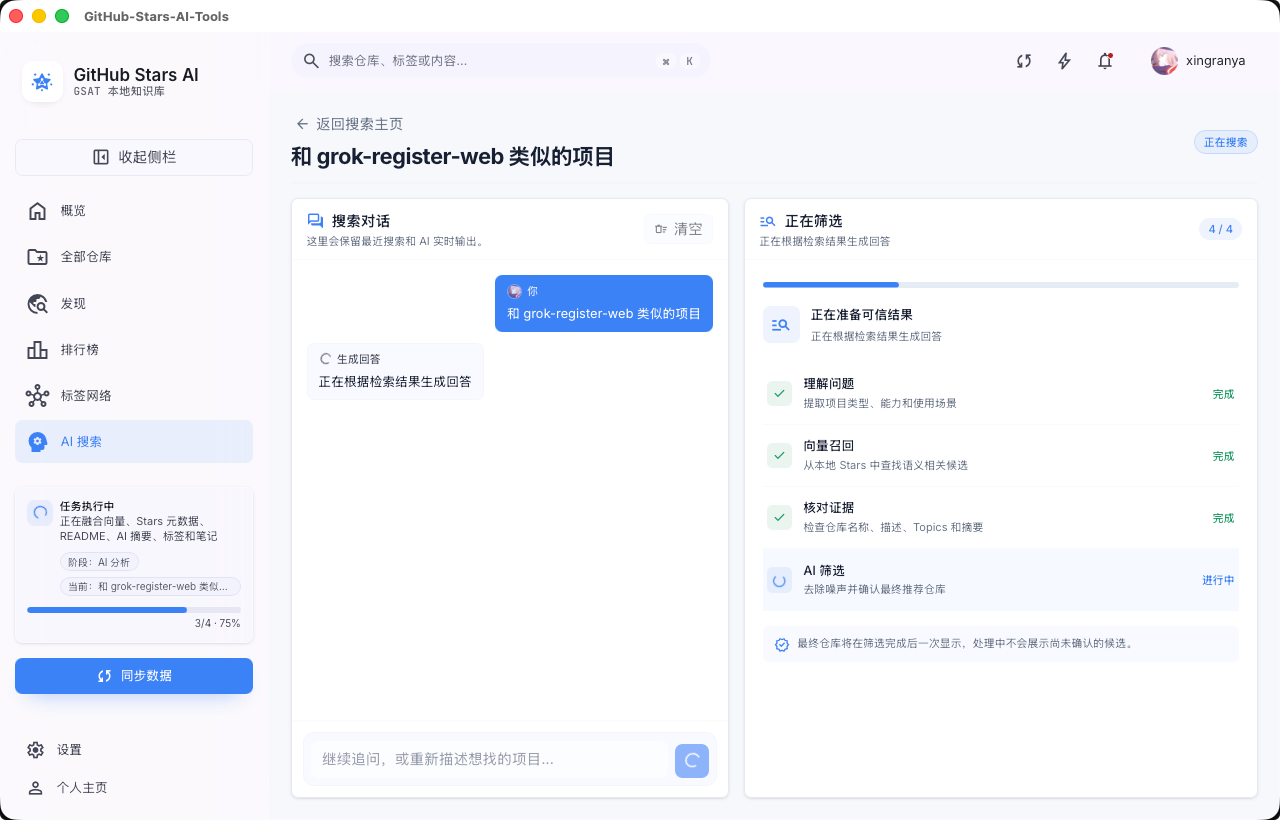Click the lightning bolt icon in top bar

pyautogui.click(x=1064, y=61)
